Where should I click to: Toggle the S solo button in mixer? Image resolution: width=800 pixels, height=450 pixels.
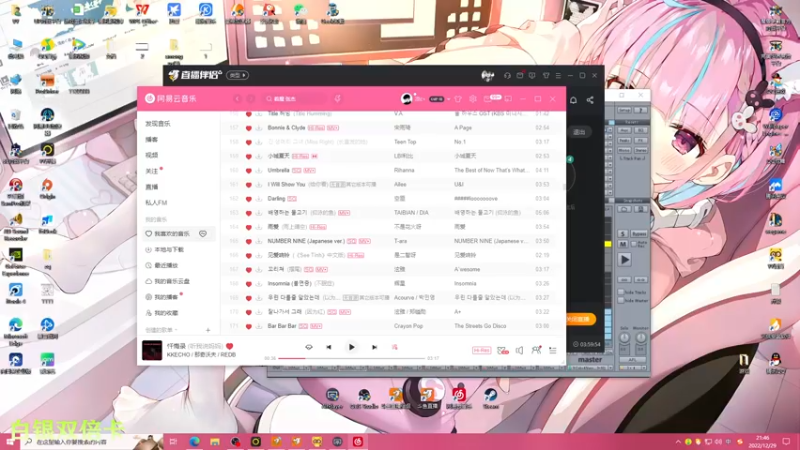click(623, 234)
